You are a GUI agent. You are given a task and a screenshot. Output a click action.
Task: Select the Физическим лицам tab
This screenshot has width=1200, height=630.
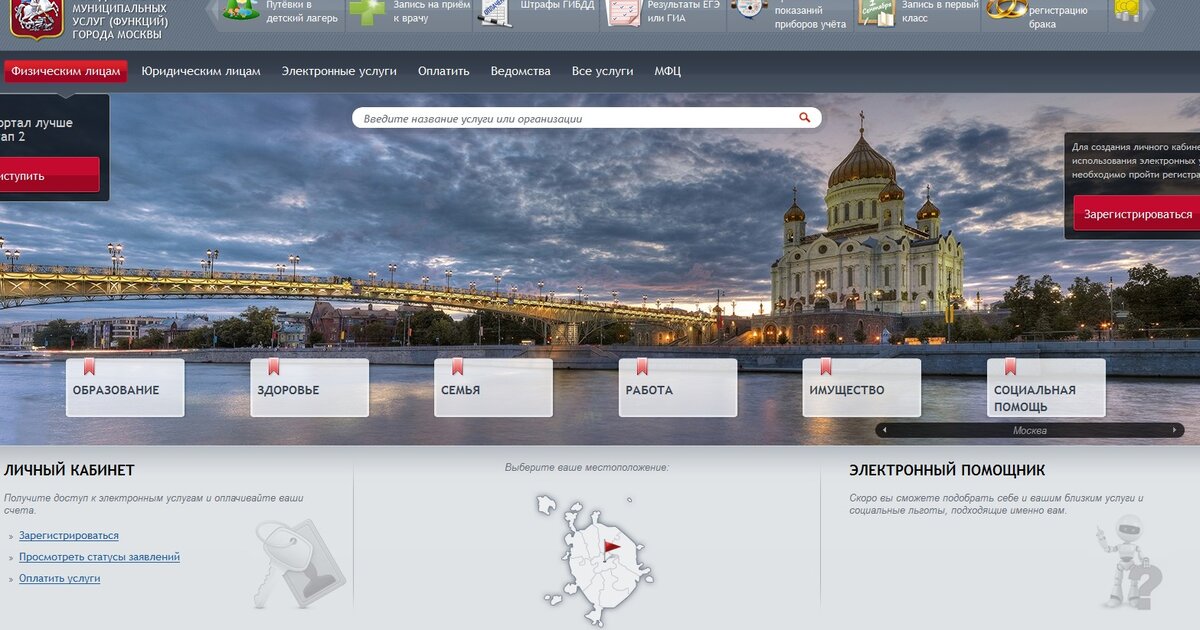point(66,71)
